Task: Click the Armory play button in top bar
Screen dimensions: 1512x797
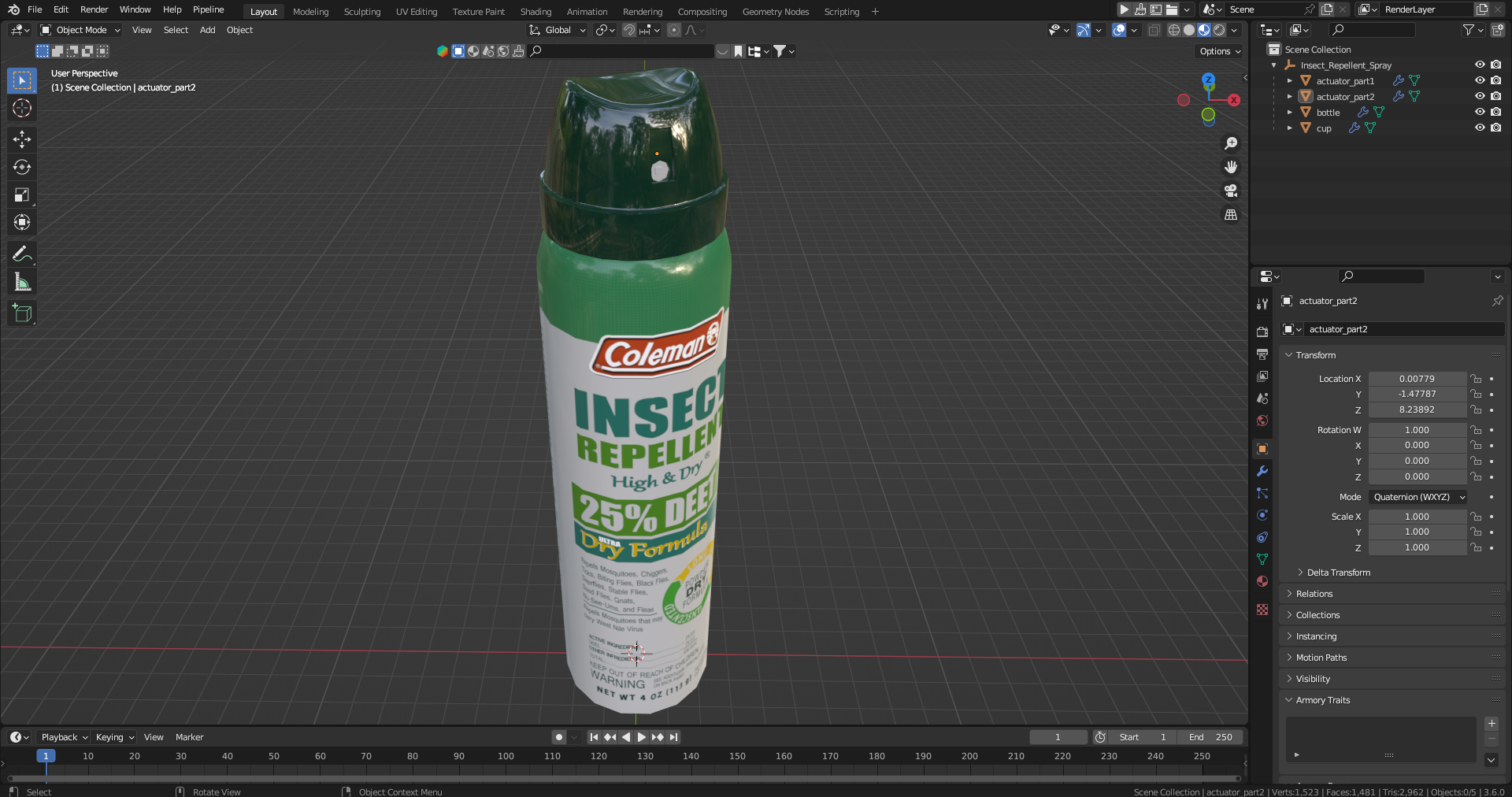Action: [x=1125, y=9]
